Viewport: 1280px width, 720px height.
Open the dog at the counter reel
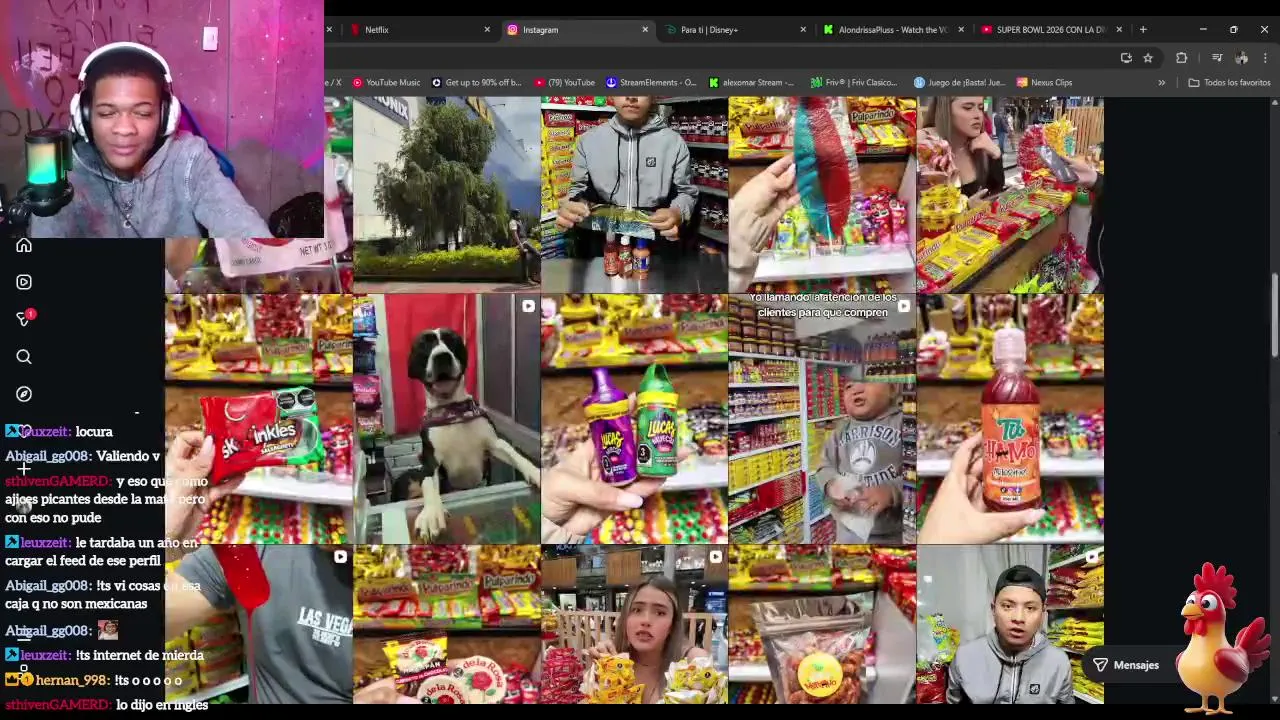(446, 419)
